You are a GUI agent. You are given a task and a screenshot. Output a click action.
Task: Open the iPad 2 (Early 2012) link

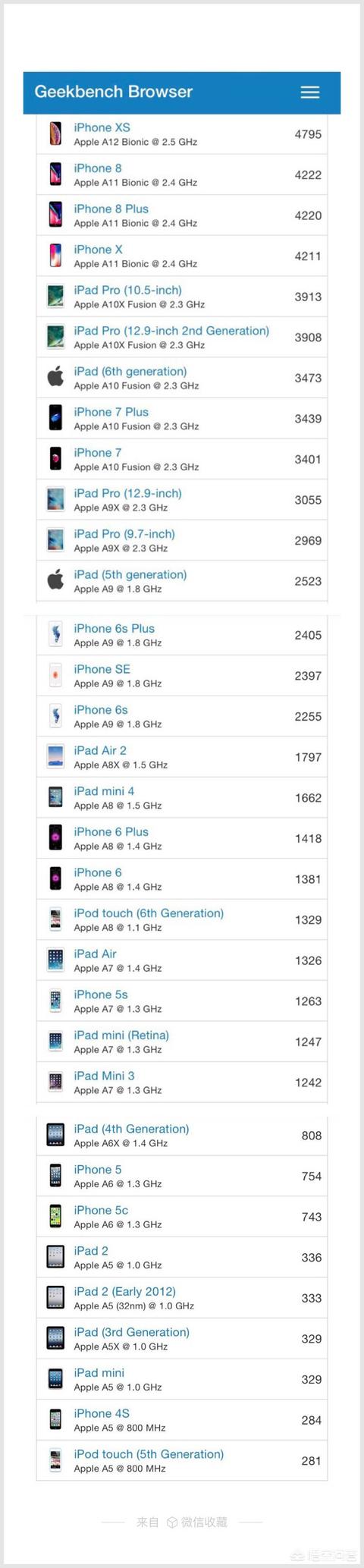(x=124, y=1291)
